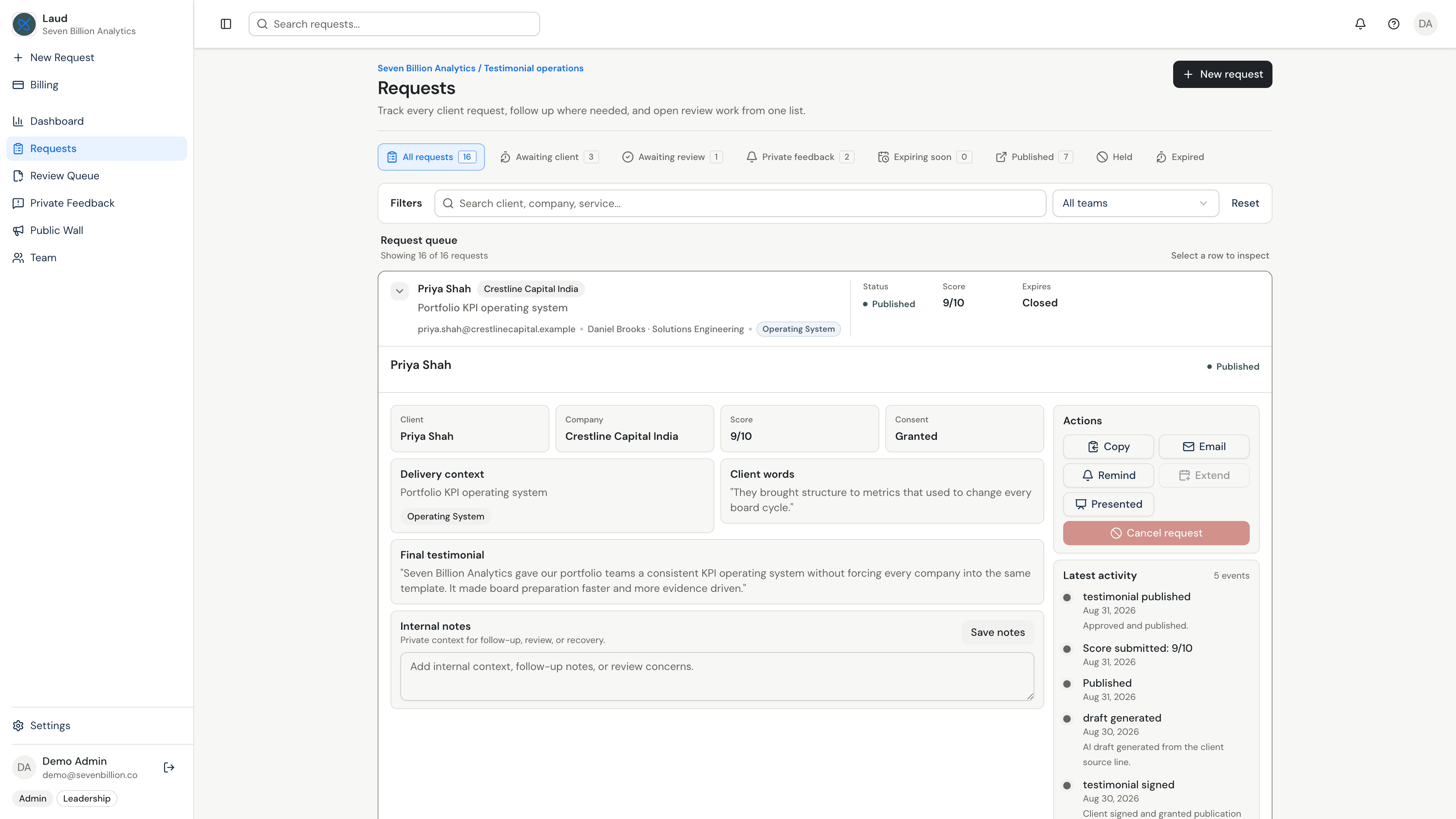1456x819 pixels.
Task: Log out using the sign-out icon
Action: pyautogui.click(x=169, y=767)
